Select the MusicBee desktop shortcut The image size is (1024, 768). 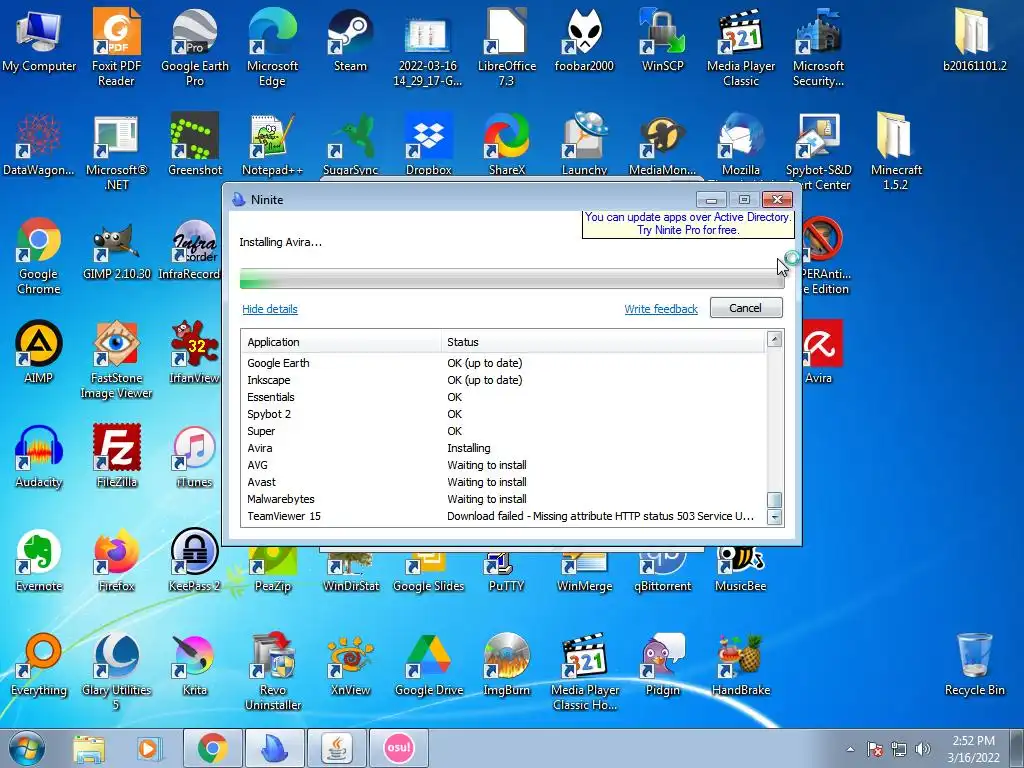point(741,571)
